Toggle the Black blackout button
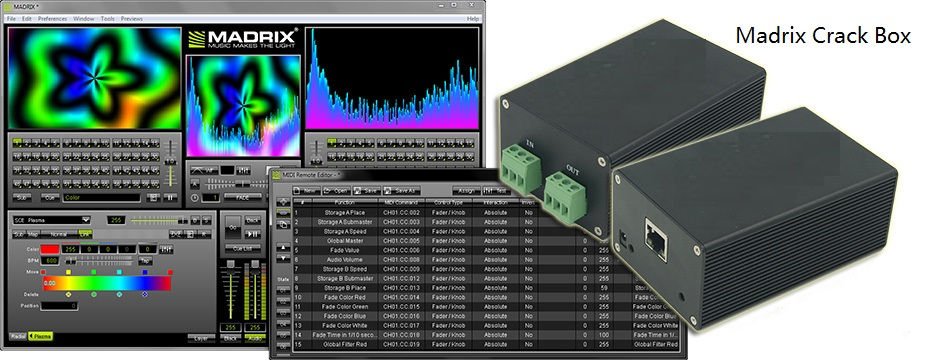The image size is (940, 360). tap(230, 338)
